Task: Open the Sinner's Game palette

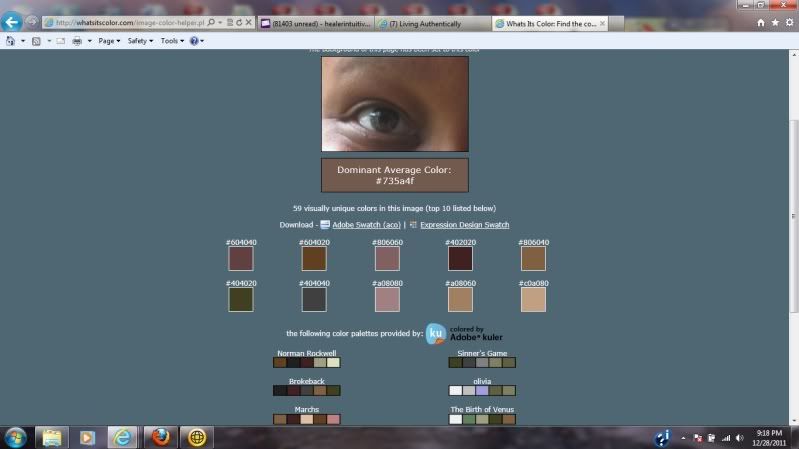Action: pos(482,362)
